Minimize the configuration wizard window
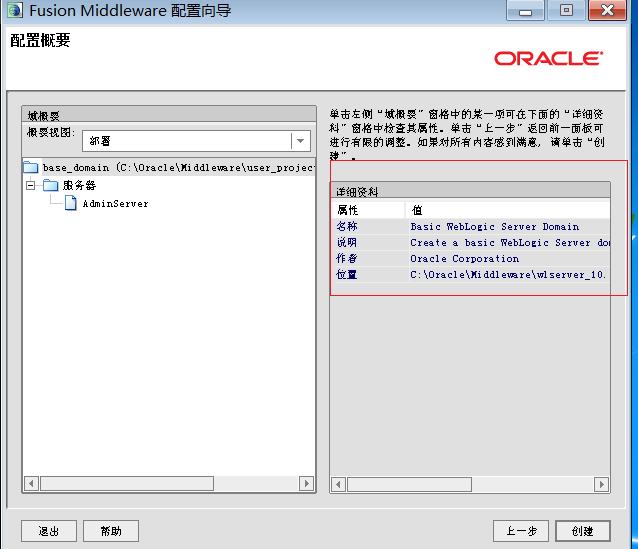Image resolution: width=638 pixels, height=549 pixels. 525,11
